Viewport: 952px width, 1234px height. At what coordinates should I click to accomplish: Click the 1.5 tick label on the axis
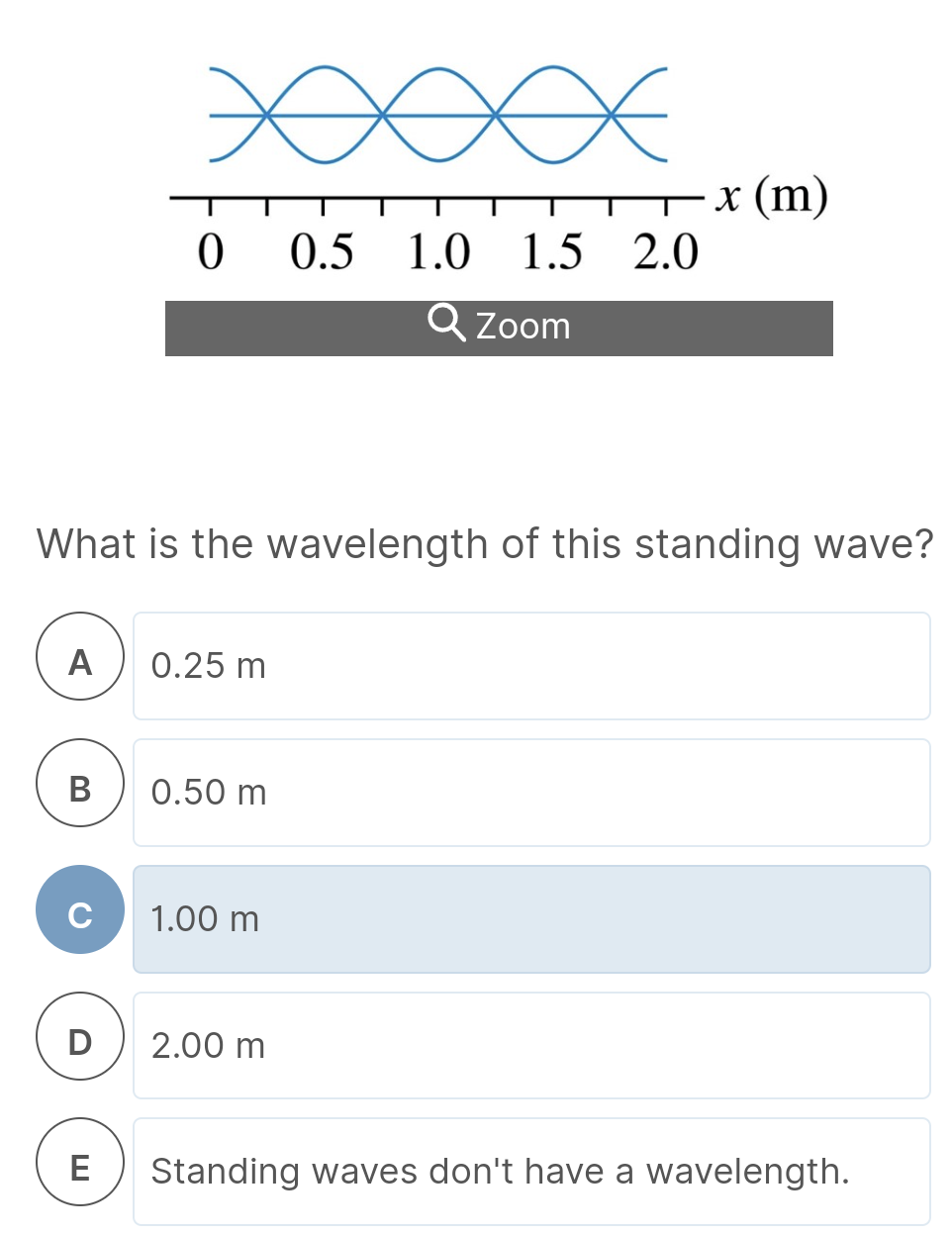(x=554, y=250)
